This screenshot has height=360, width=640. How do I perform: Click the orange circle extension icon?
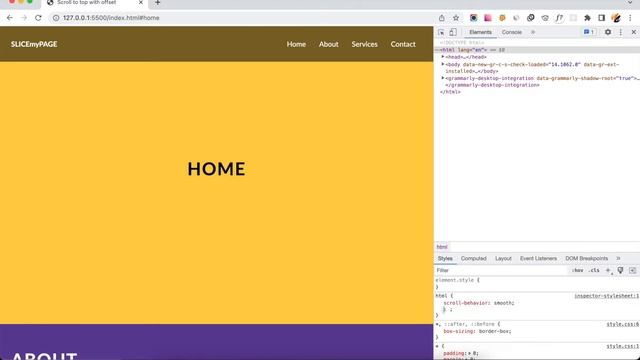click(502, 18)
